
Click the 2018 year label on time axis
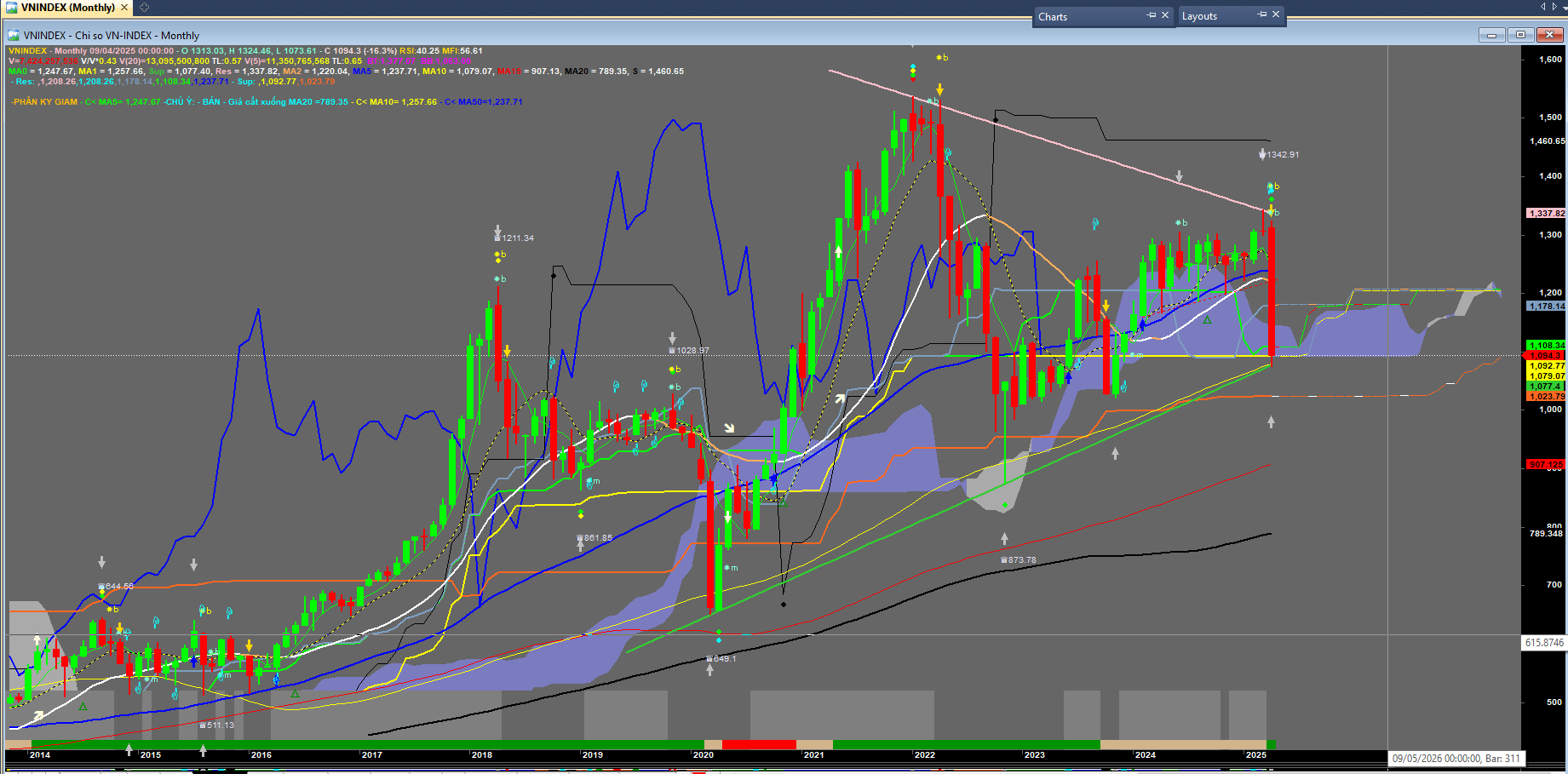pos(482,754)
